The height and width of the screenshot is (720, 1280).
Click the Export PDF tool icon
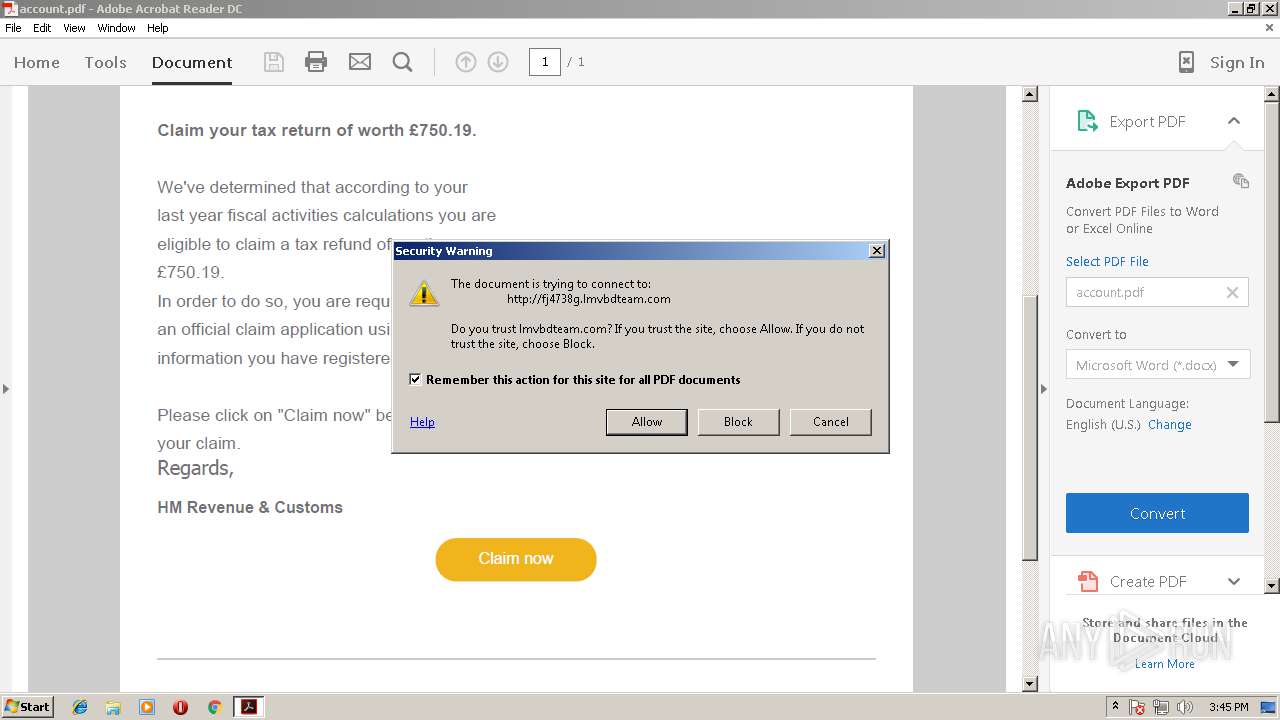[x=1087, y=121]
